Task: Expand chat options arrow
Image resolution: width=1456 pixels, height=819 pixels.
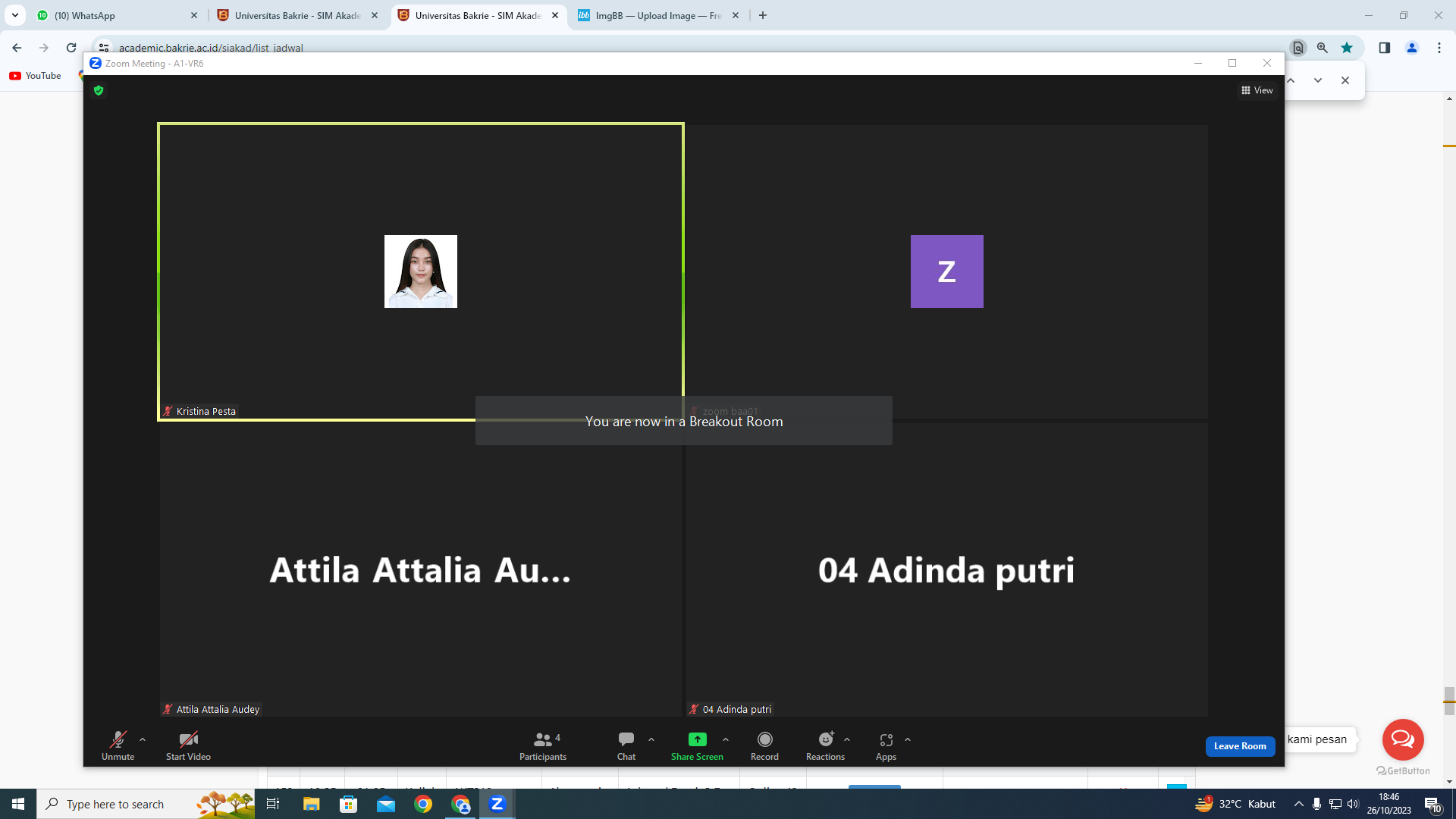Action: (651, 739)
